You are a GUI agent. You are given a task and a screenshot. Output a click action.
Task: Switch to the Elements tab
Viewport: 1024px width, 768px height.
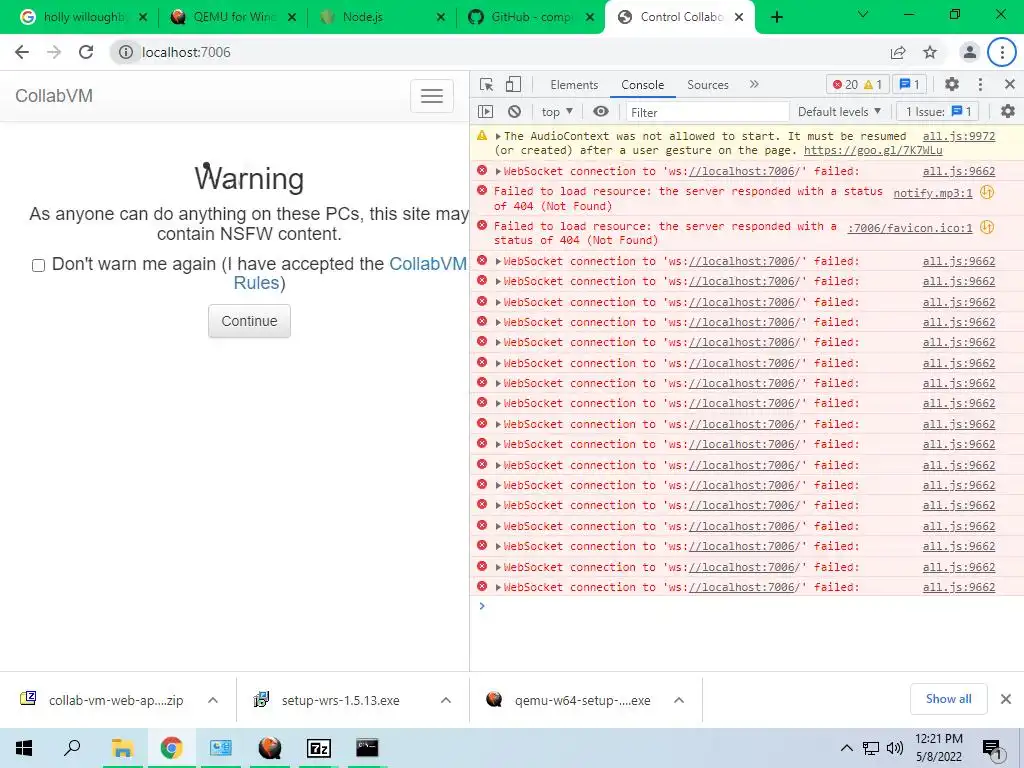pos(574,85)
